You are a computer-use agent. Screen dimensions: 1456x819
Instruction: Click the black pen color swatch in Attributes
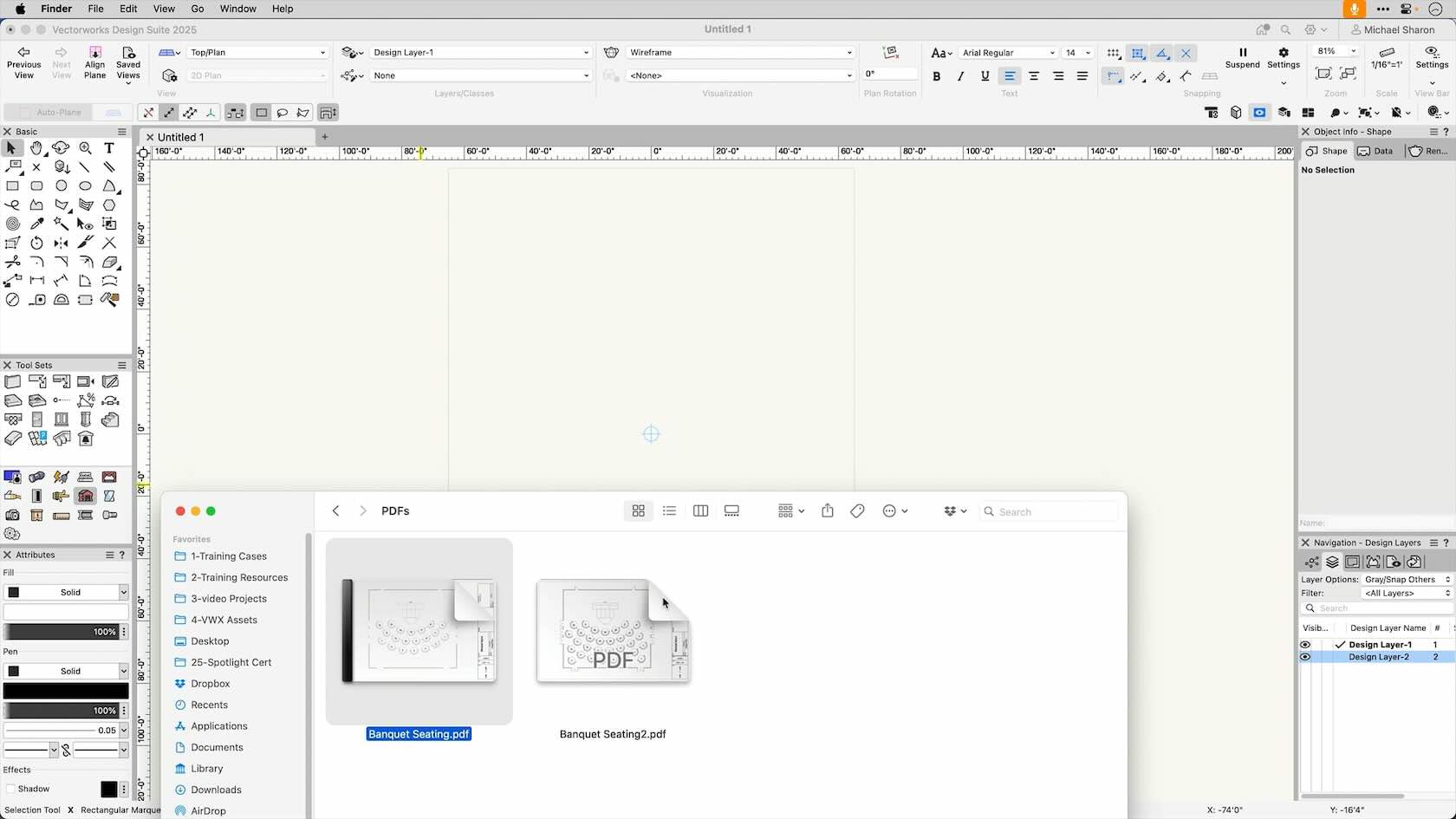pos(65,691)
